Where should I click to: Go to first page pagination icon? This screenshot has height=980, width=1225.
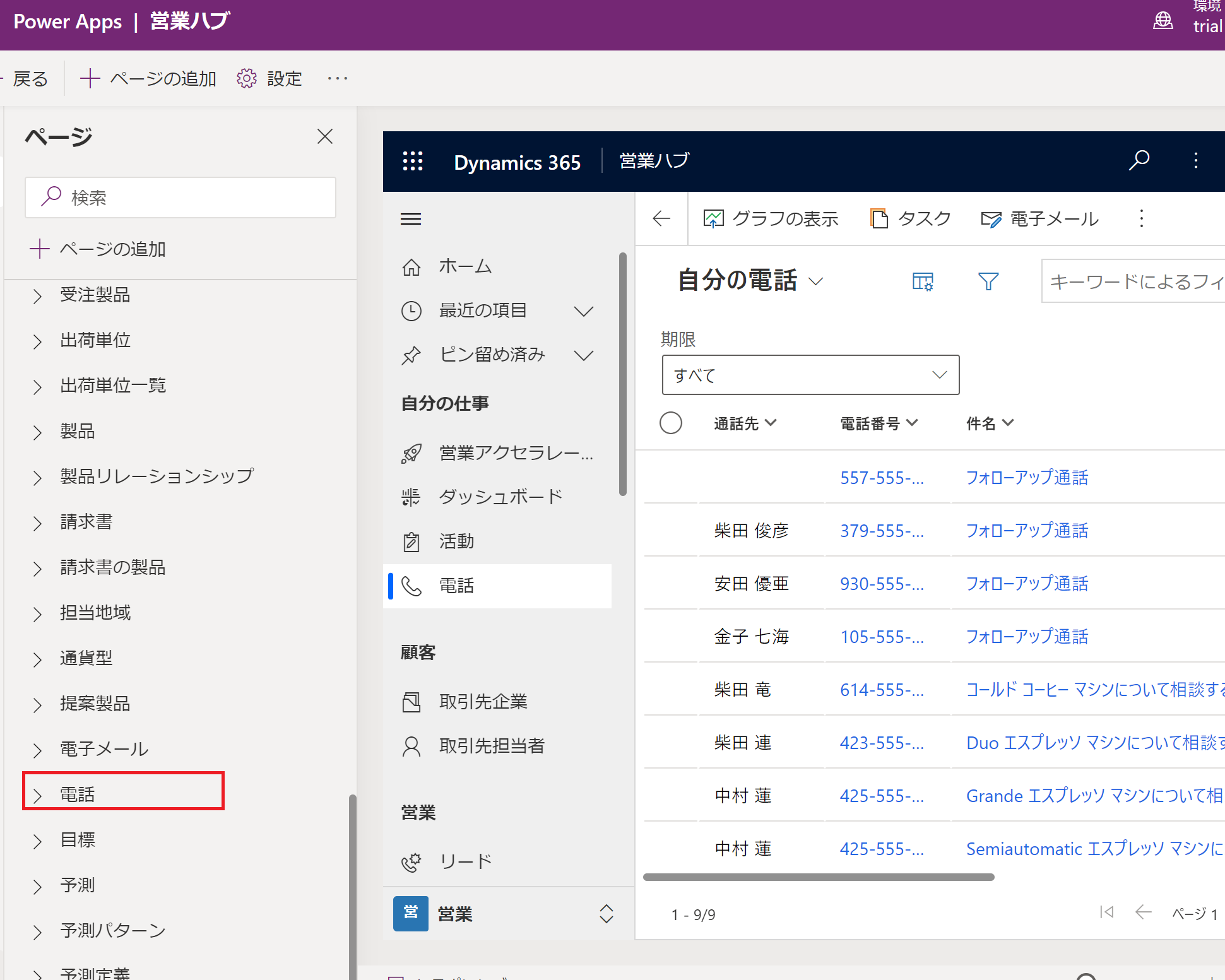[x=1106, y=912]
